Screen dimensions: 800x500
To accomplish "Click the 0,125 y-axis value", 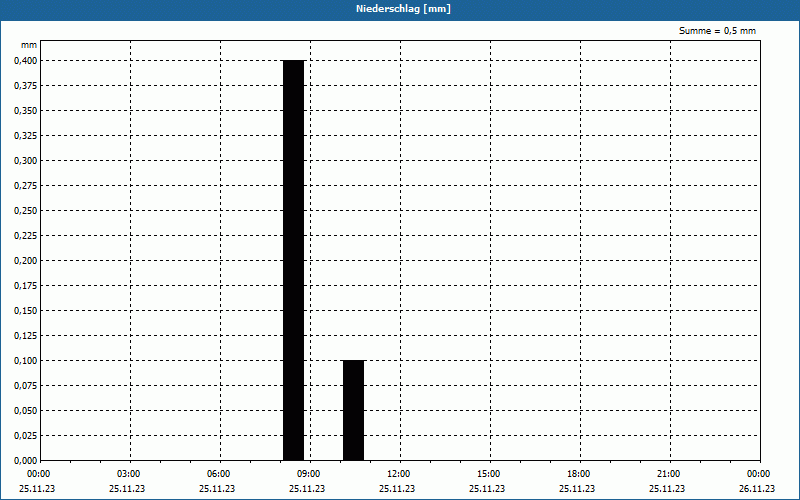I will (26, 336).
